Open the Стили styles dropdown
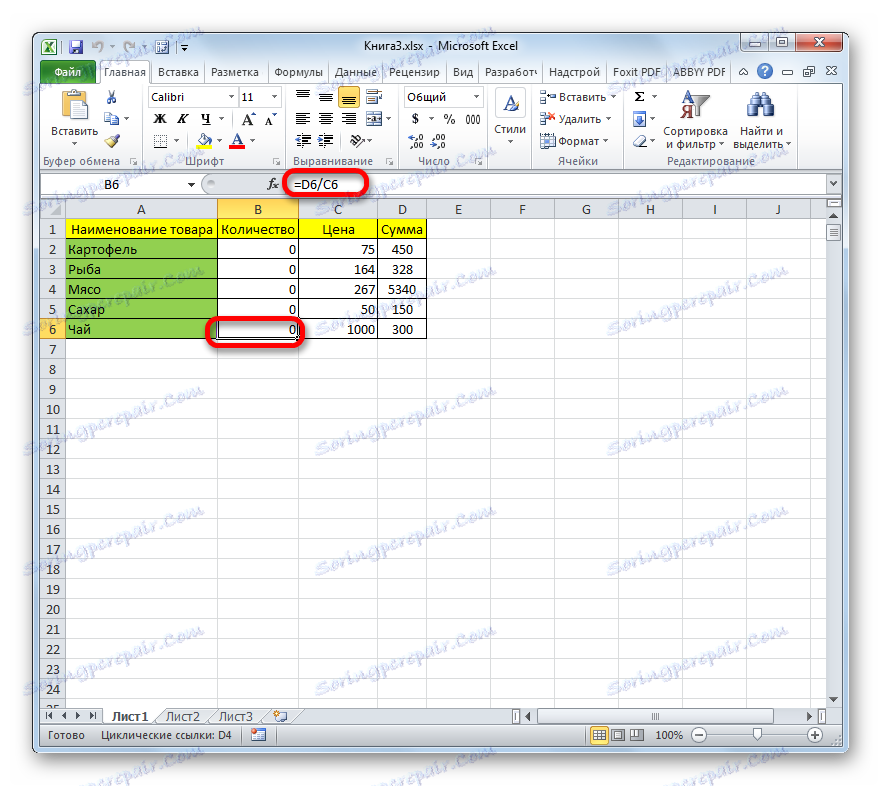The height and width of the screenshot is (786, 882). point(510,118)
